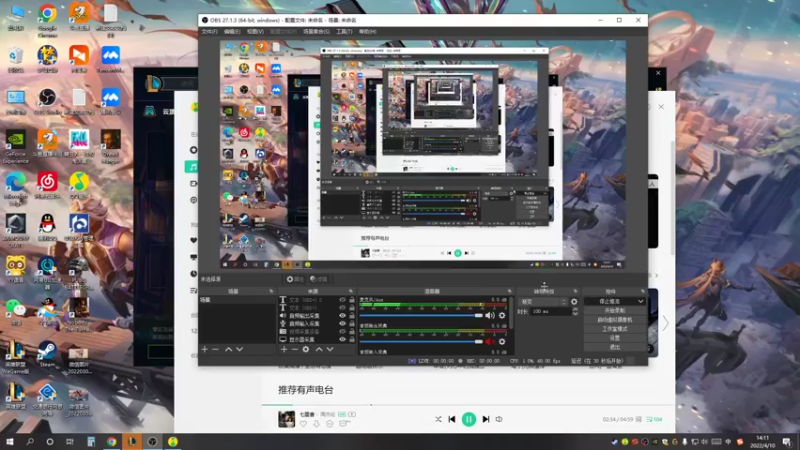Show next items with the right chevron in the music player
The image size is (800, 450).
(x=665, y=322)
